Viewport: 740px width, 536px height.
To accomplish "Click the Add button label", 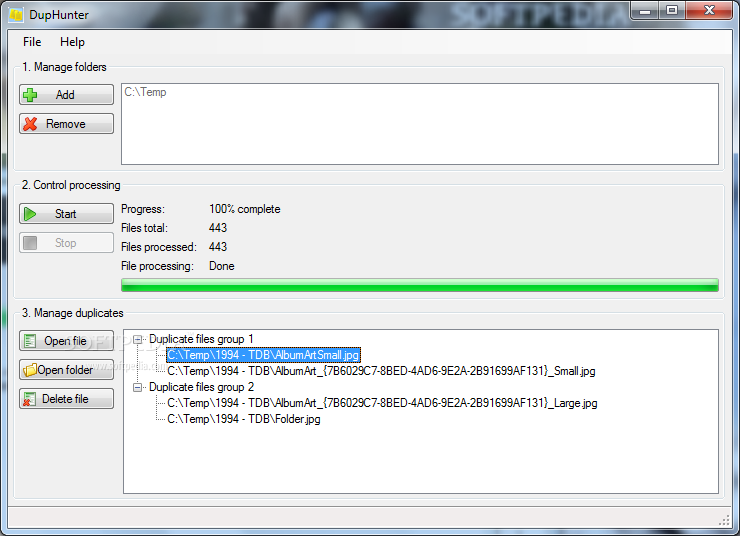I will (65, 95).
